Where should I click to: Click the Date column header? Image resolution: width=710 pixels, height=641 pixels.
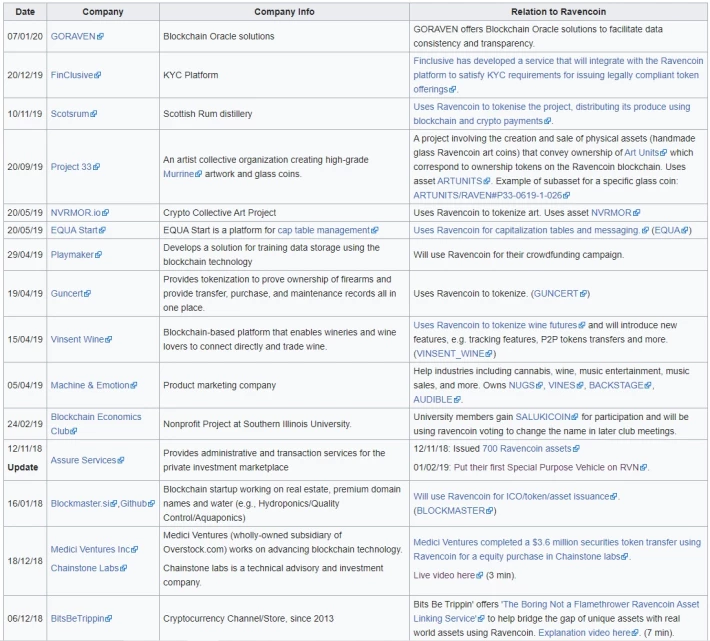coord(25,12)
